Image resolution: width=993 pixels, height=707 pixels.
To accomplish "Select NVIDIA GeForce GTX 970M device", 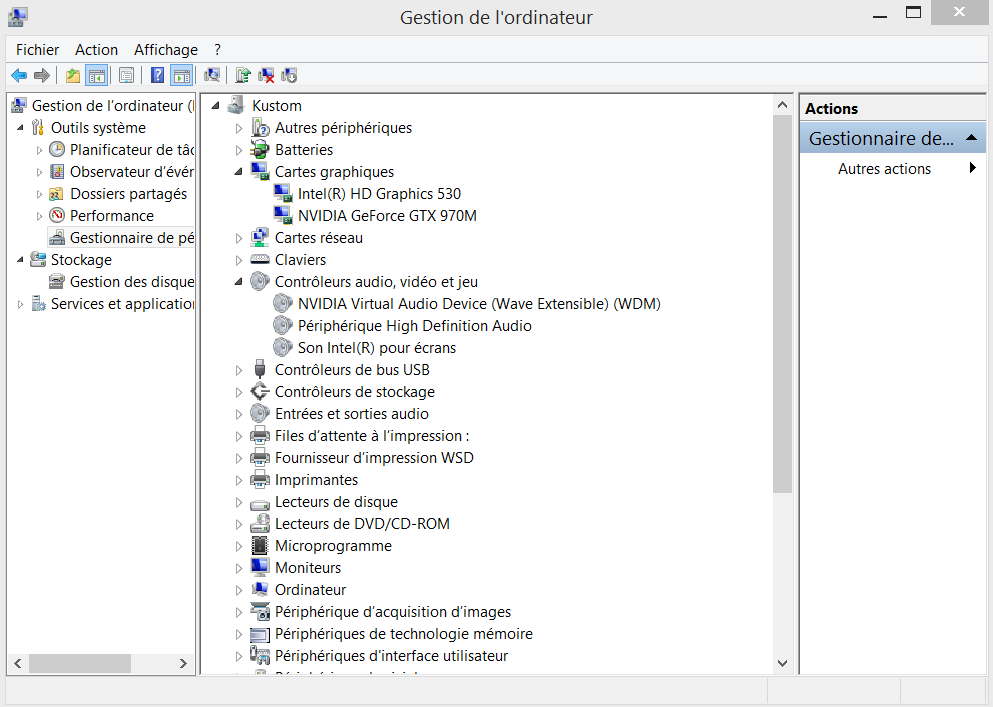I will point(387,216).
